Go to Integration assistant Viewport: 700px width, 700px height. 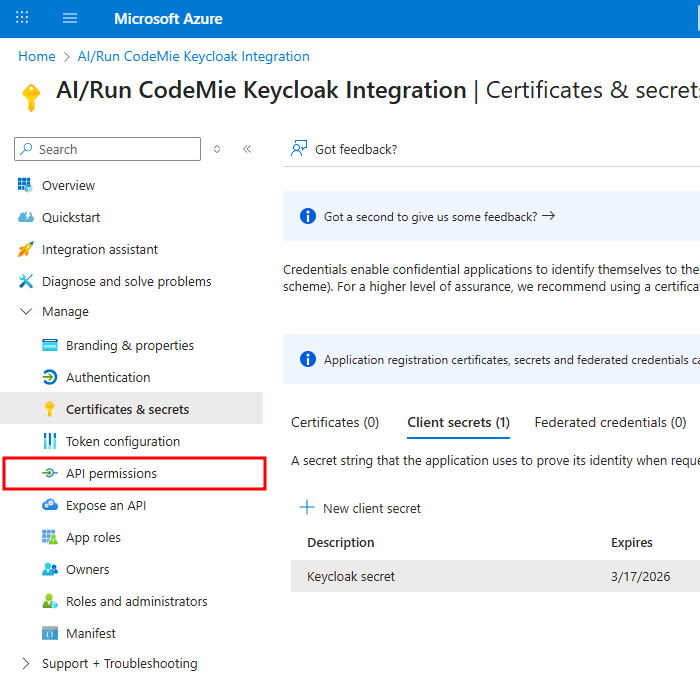[x=100, y=249]
